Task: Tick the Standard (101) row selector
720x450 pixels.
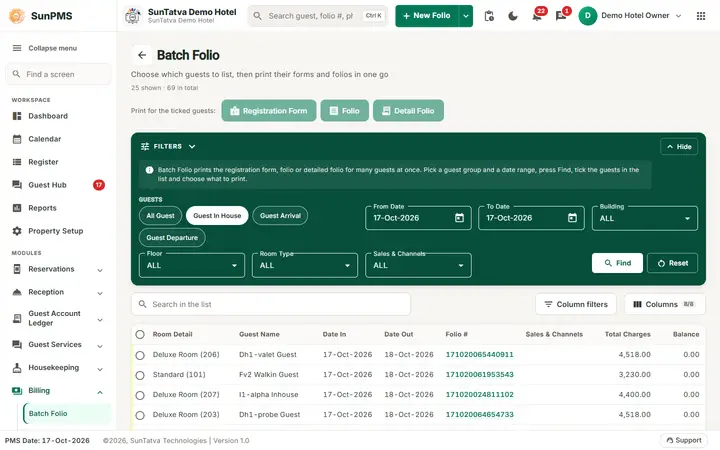Action: (x=140, y=375)
